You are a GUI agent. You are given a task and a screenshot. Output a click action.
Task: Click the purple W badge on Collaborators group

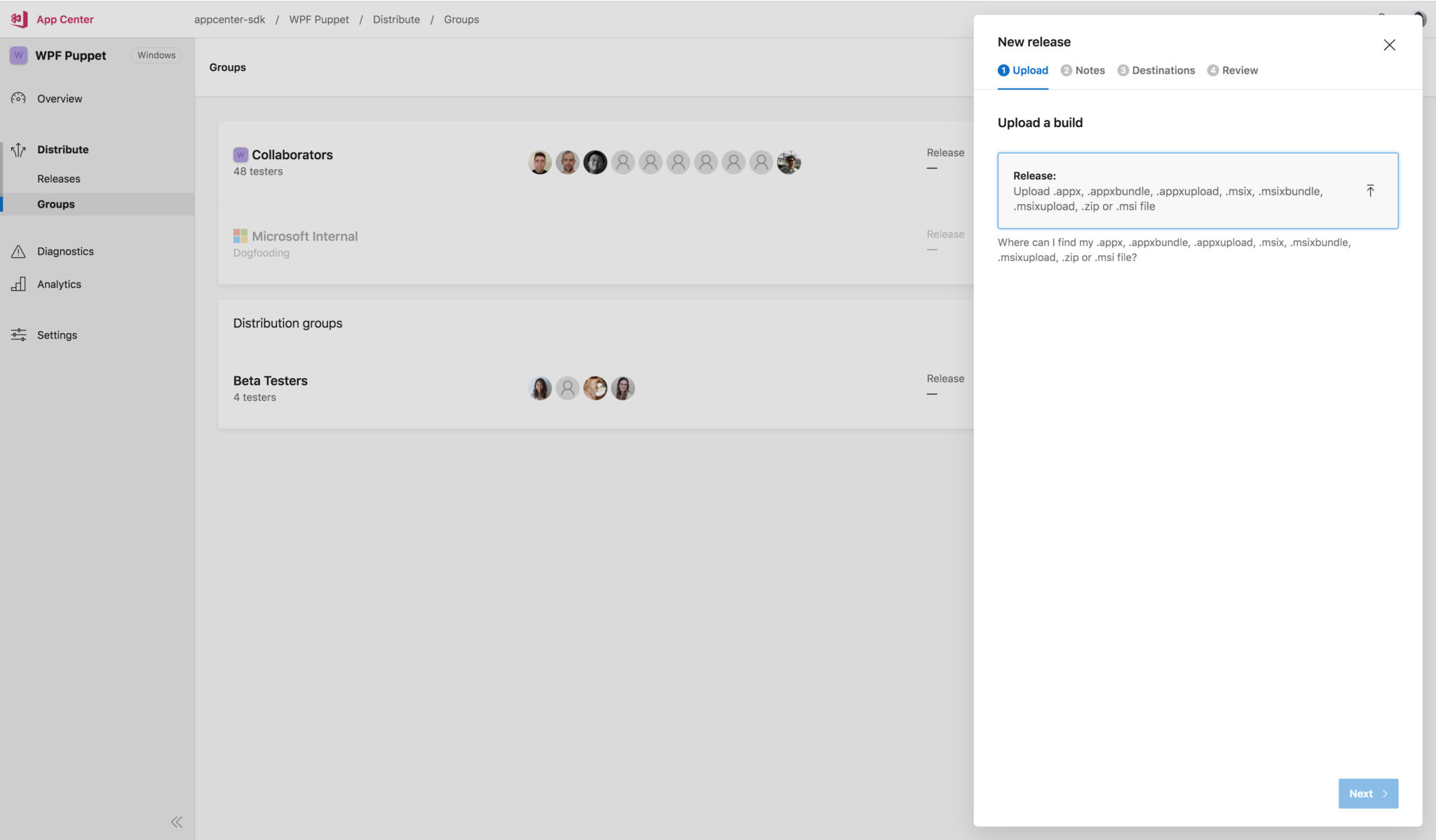click(241, 154)
